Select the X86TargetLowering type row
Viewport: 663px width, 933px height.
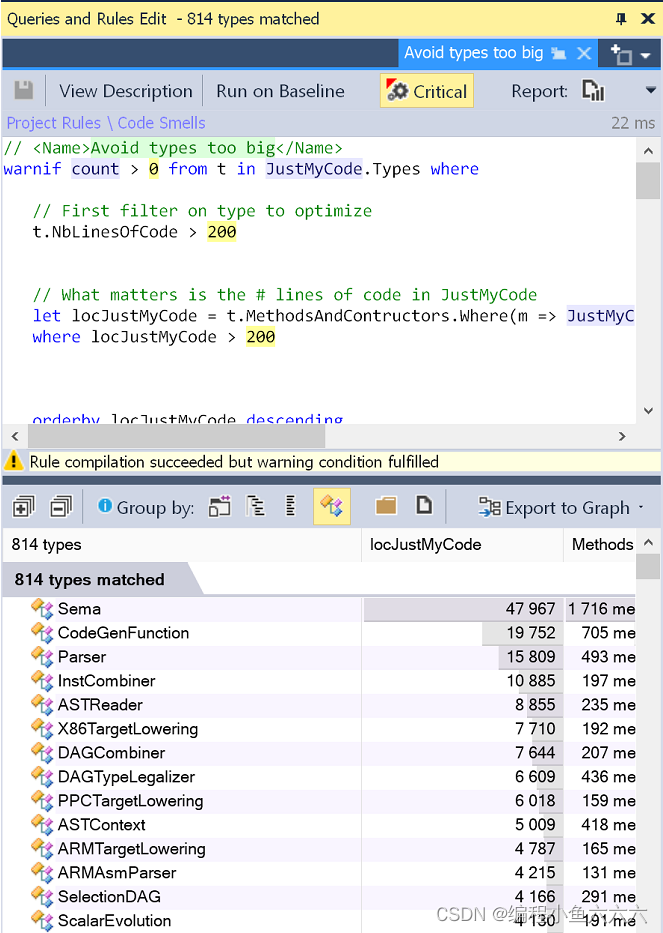(x=319, y=729)
